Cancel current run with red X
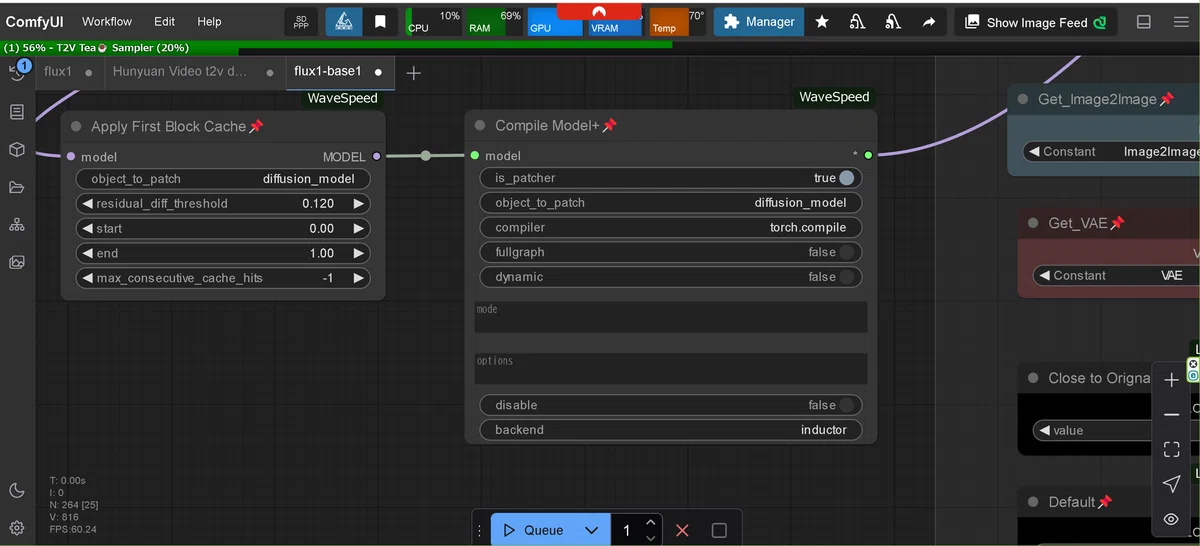The height and width of the screenshot is (546, 1200). coord(682,530)
